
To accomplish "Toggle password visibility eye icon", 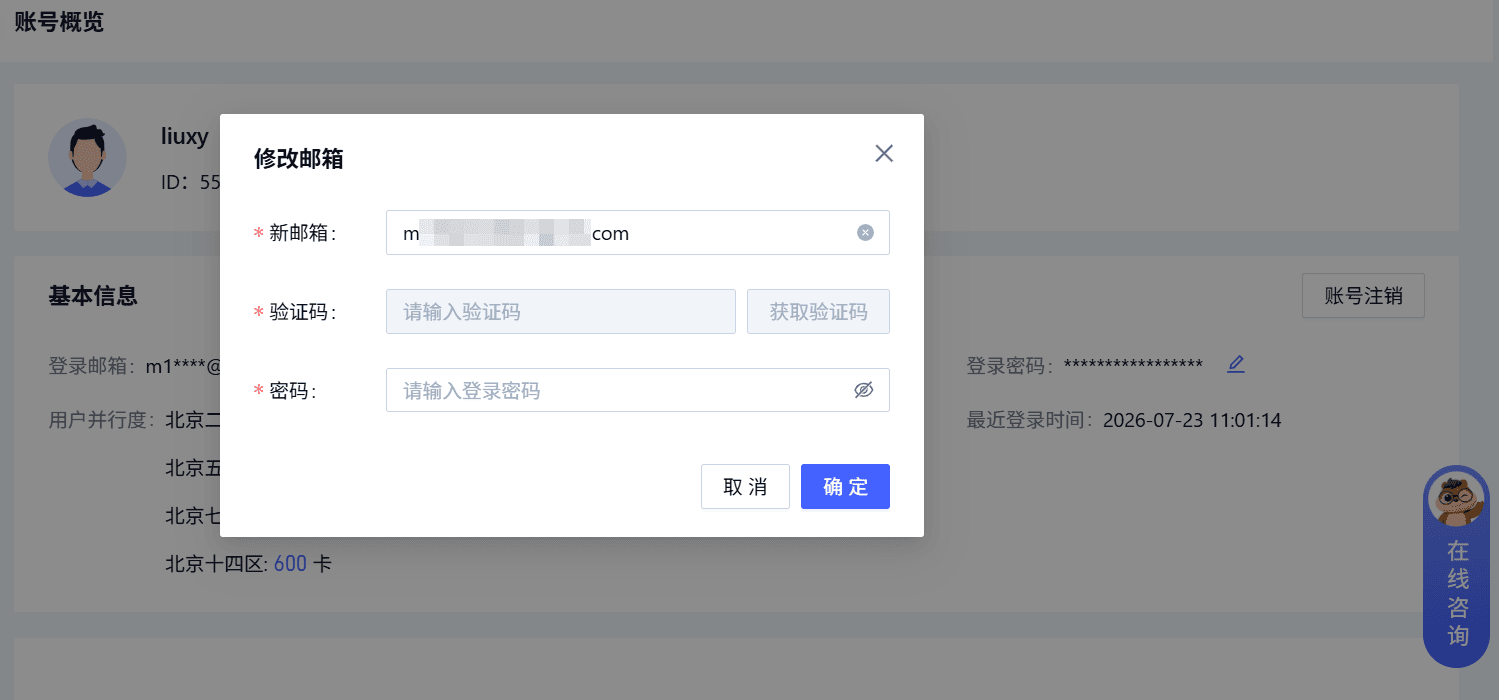I will point(864,390).
